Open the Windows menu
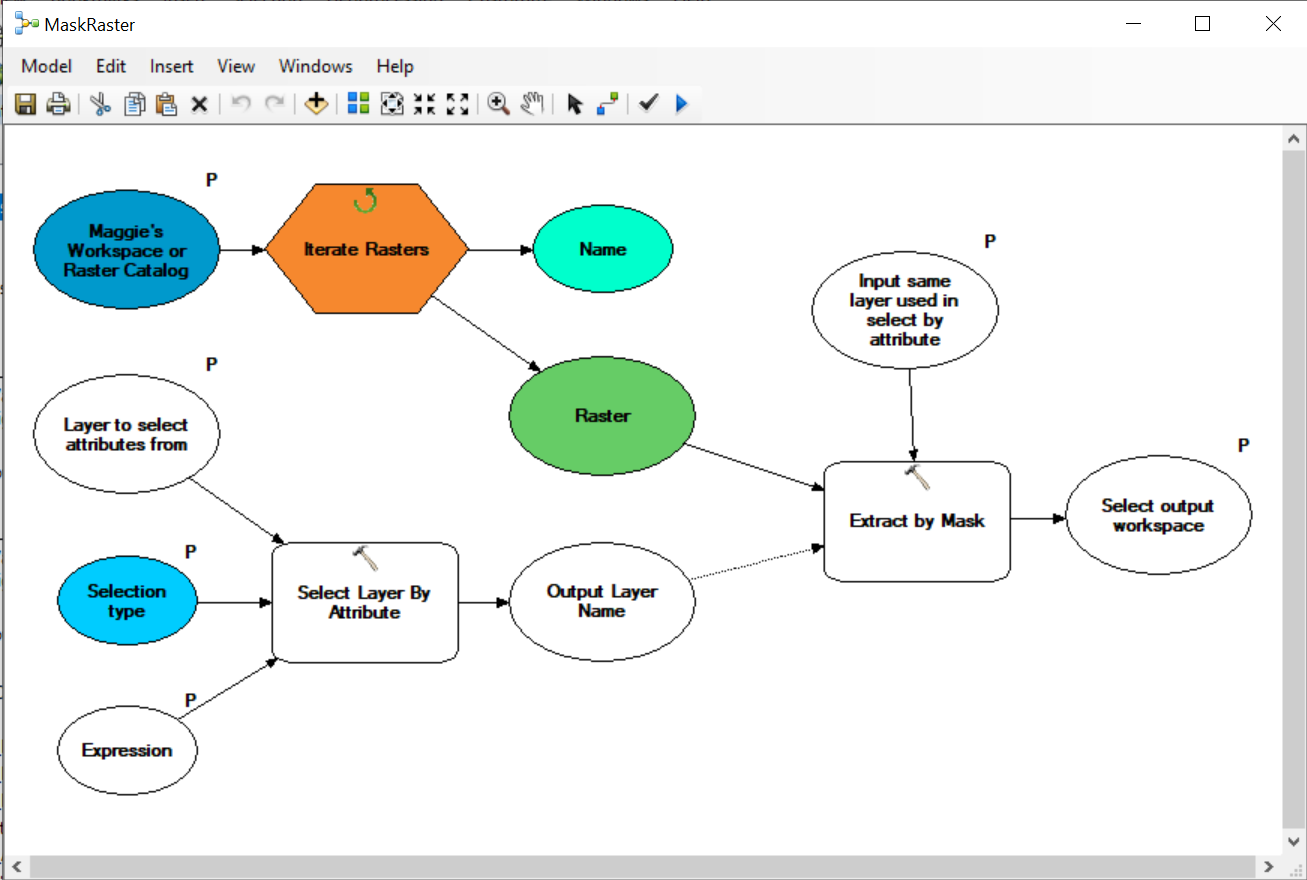 (x=315, y=66)
